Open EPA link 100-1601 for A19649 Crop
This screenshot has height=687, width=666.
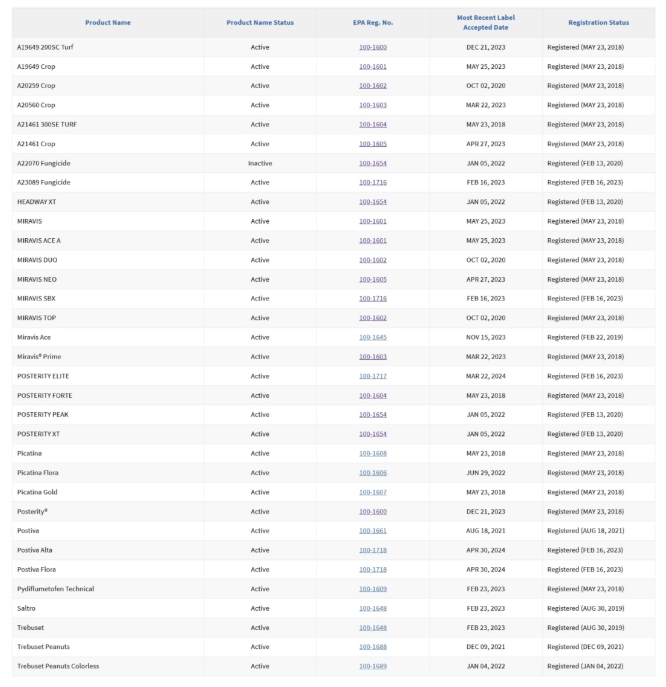point(373,67)
